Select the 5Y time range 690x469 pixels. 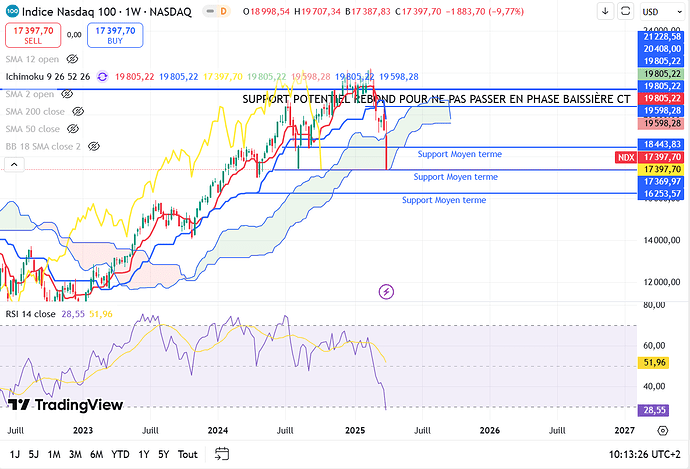click(x=163, y=454)
